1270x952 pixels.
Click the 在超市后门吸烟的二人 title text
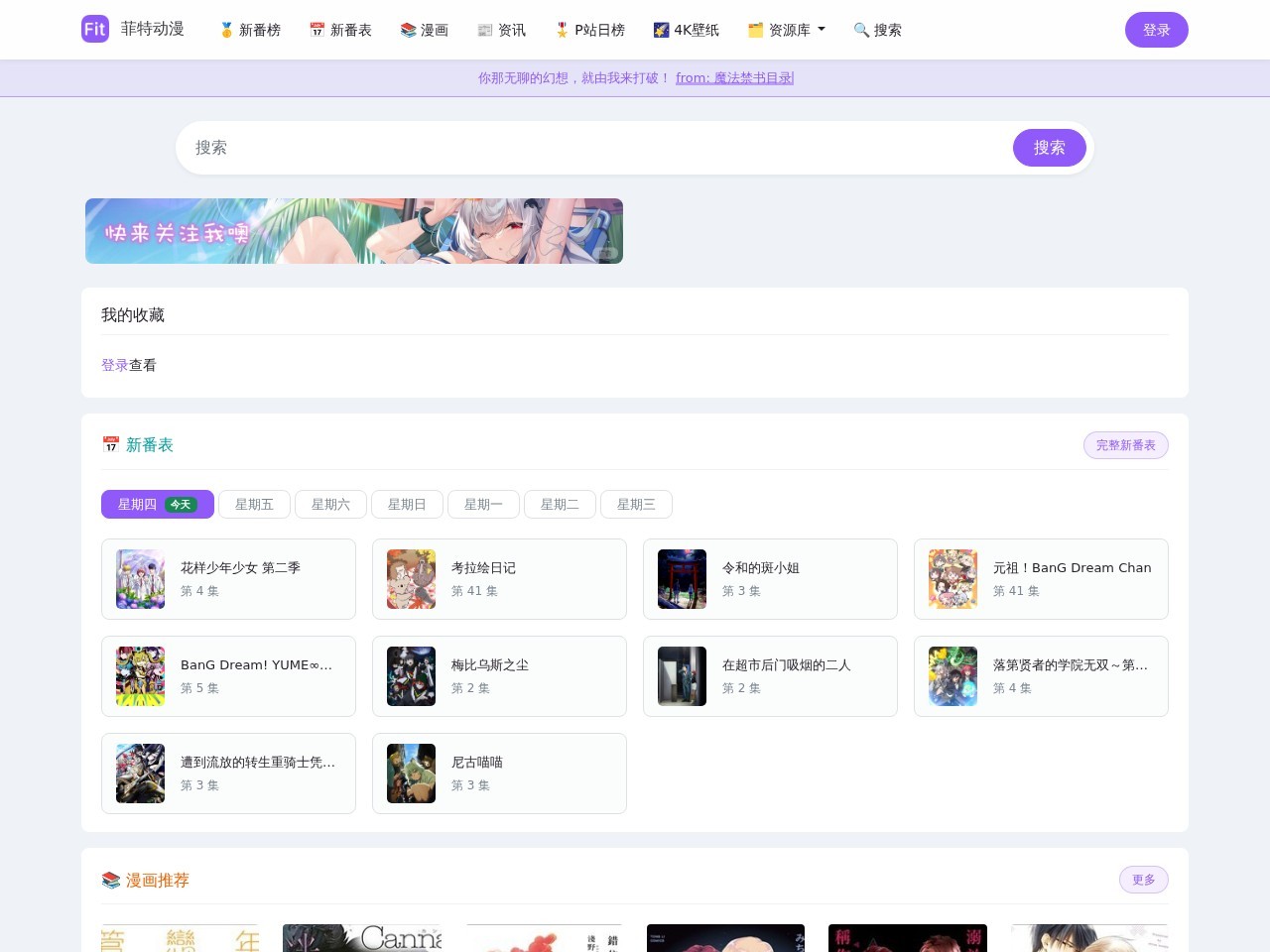click(x=787, y=665)
